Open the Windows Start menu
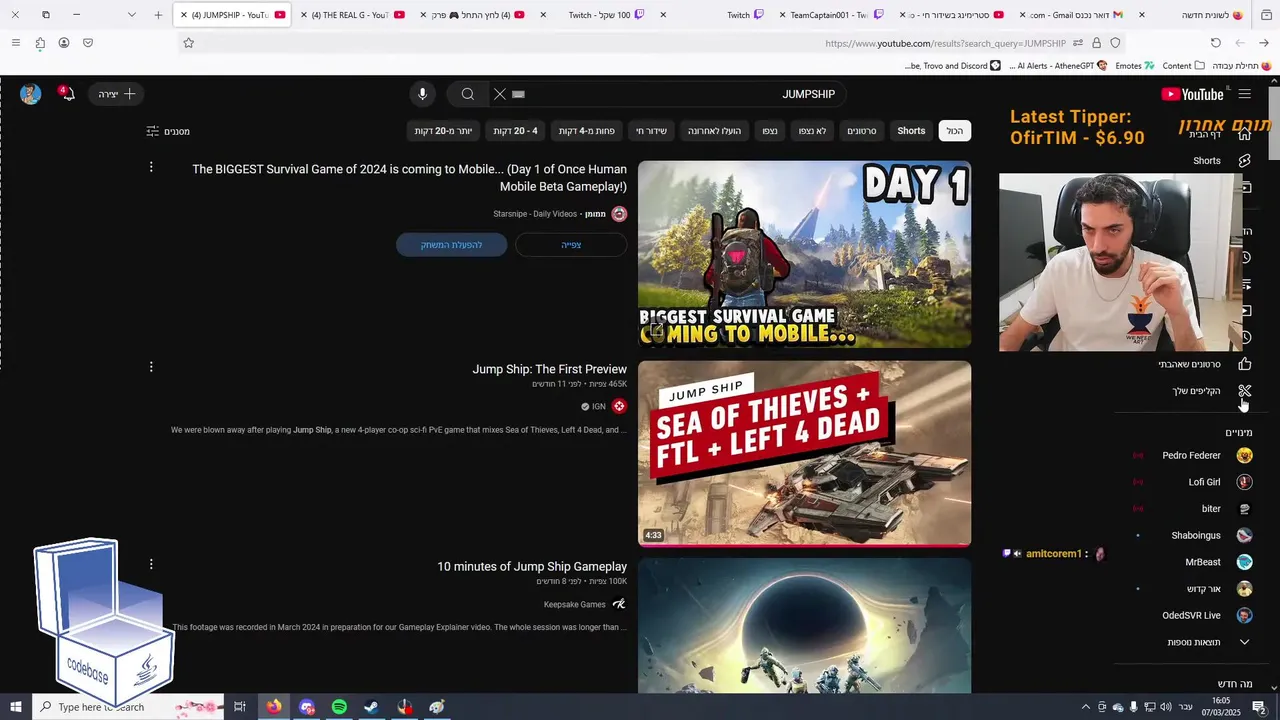 (x=16, y=707)
